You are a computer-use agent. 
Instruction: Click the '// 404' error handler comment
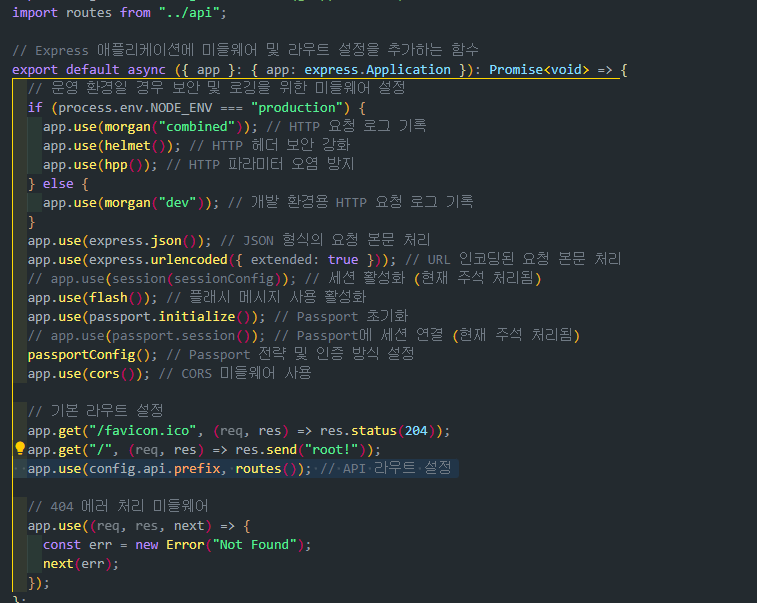(118, 506)
